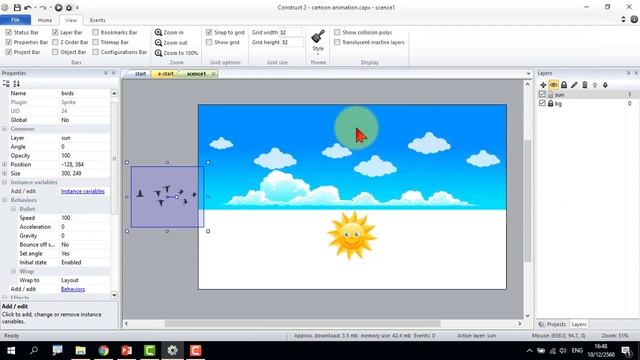Disable Snap to grid checkbox
The height and width of the screenshot is (360, 640).
click(209, 32)
